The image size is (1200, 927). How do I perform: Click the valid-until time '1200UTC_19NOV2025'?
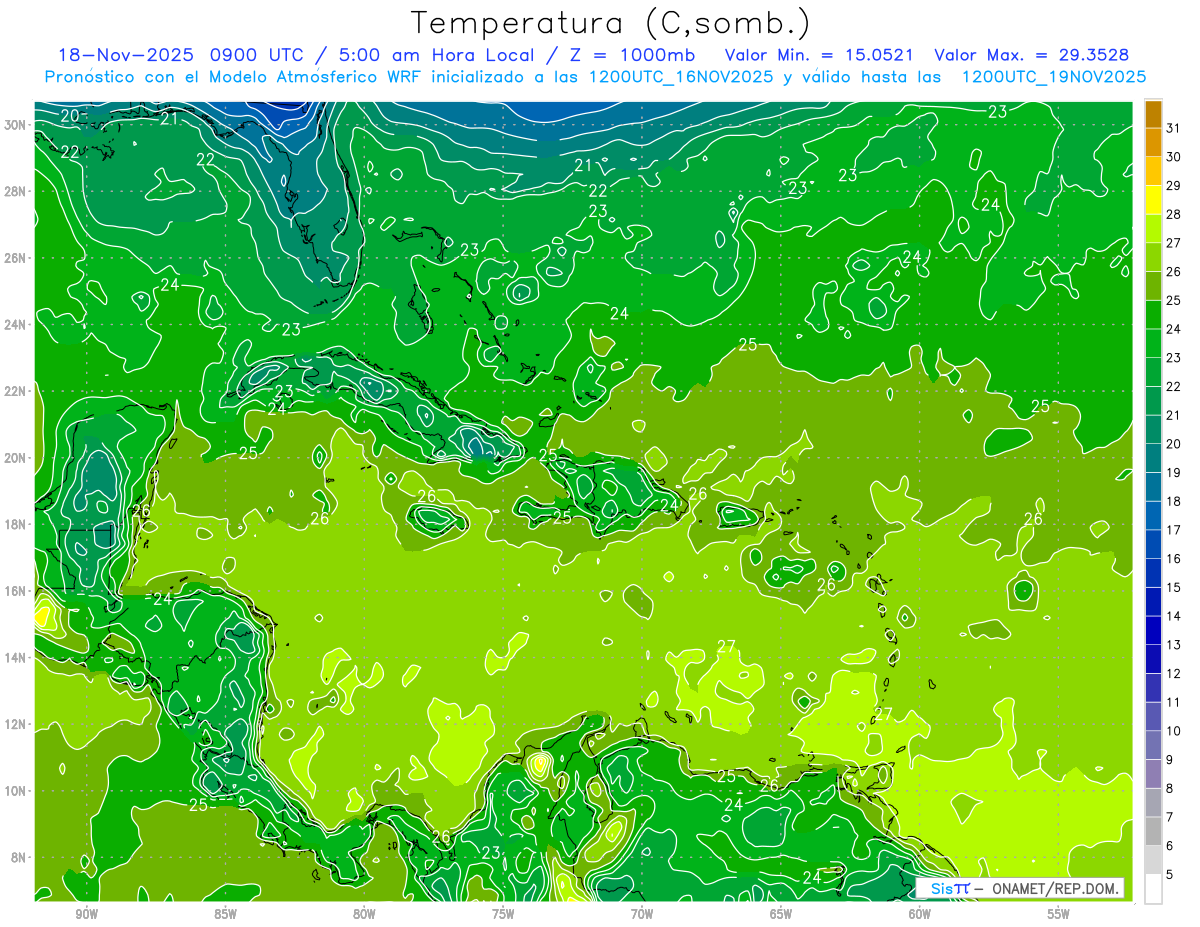1053,77
